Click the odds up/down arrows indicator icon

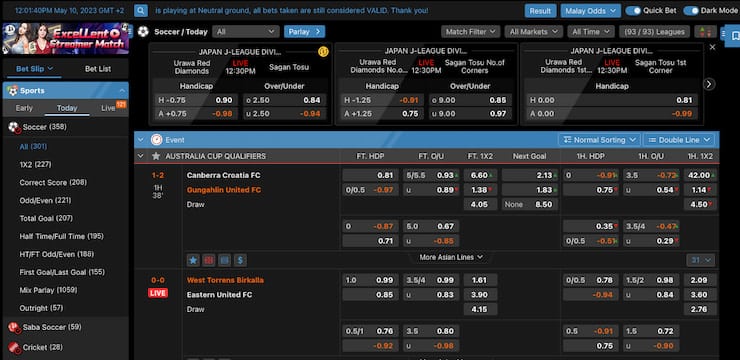pyautogui.click(x=705, y=32)
